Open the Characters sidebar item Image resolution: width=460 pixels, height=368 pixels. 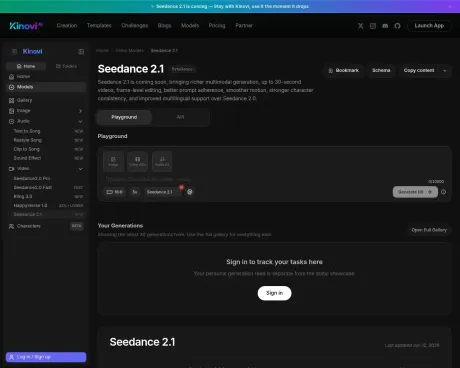coord(46,226)
